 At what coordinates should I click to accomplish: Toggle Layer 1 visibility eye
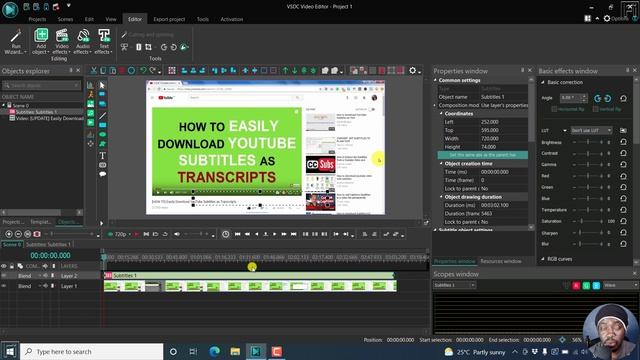4,286
